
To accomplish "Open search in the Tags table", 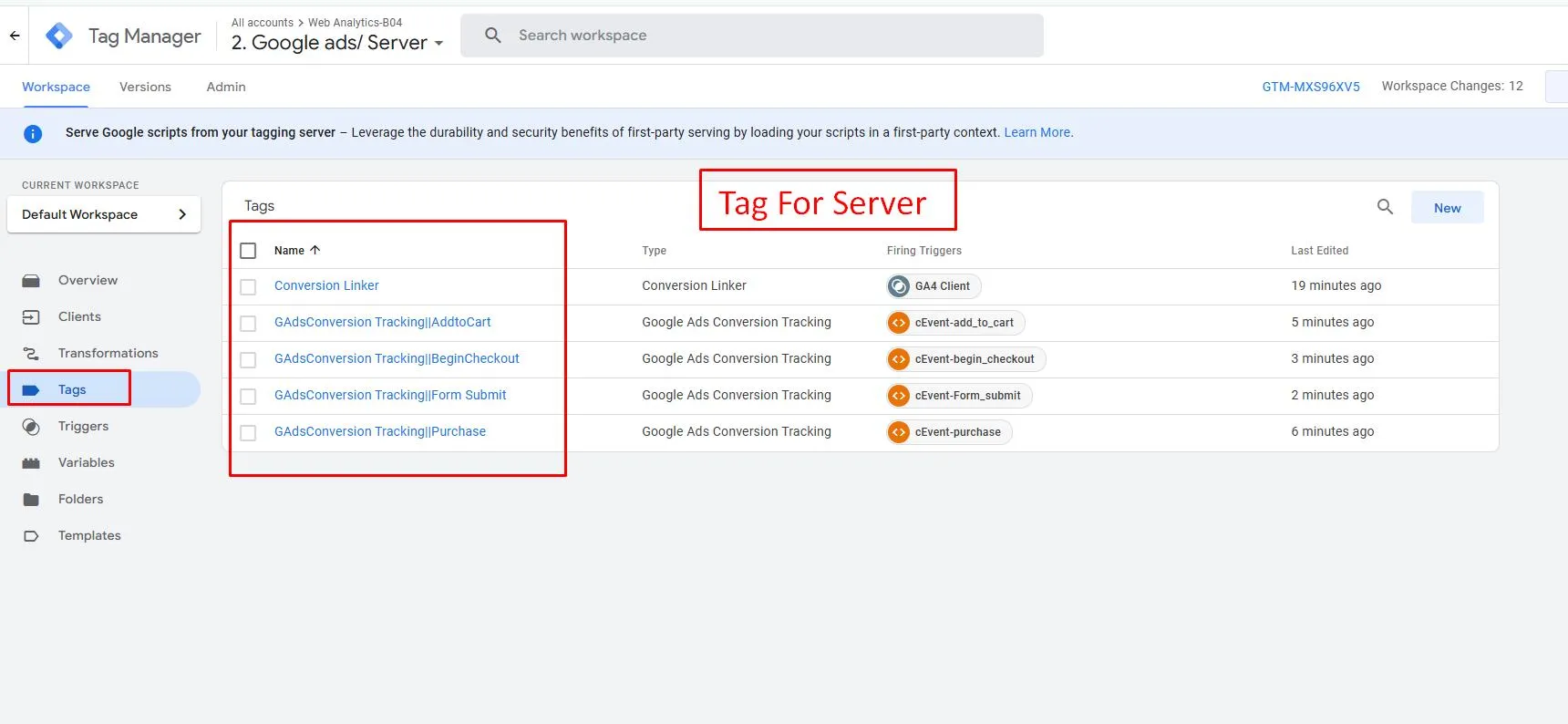I will tap(1385, 207).
